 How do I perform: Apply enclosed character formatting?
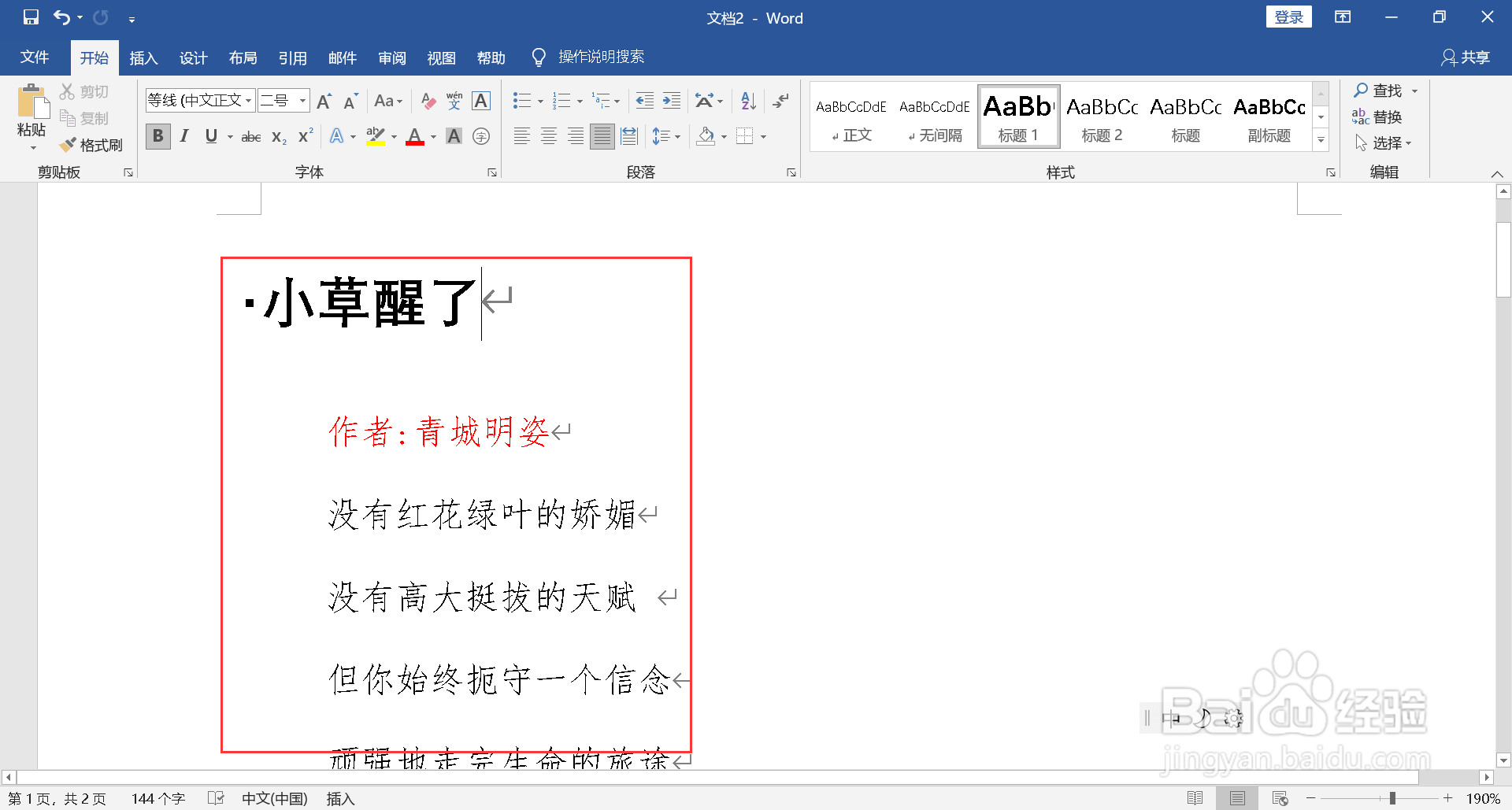pyautogui.click(x=481, y=136)
